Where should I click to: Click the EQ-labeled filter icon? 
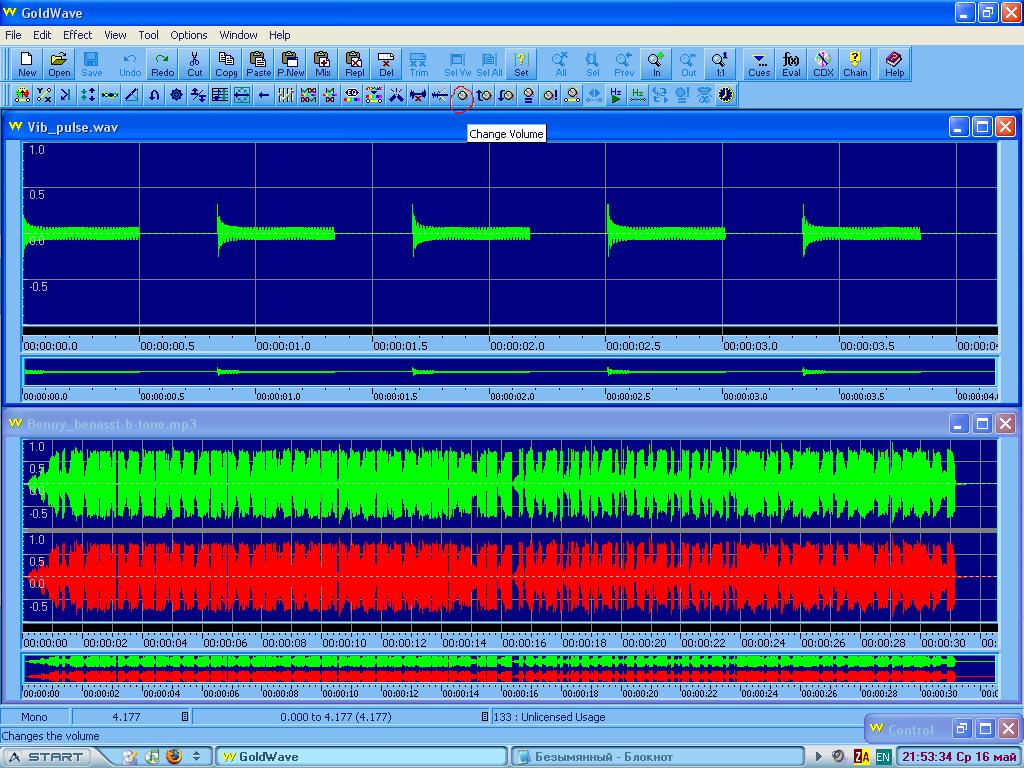coord(352,95)
